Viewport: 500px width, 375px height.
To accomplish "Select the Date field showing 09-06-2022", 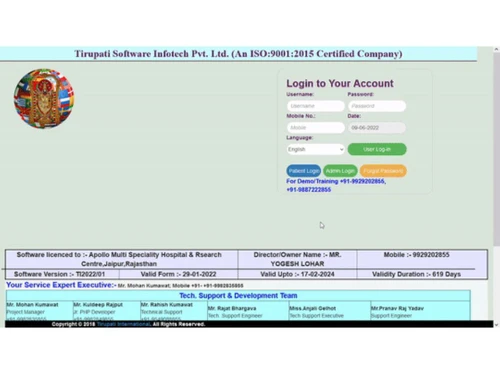I will (x=377, y=128).
